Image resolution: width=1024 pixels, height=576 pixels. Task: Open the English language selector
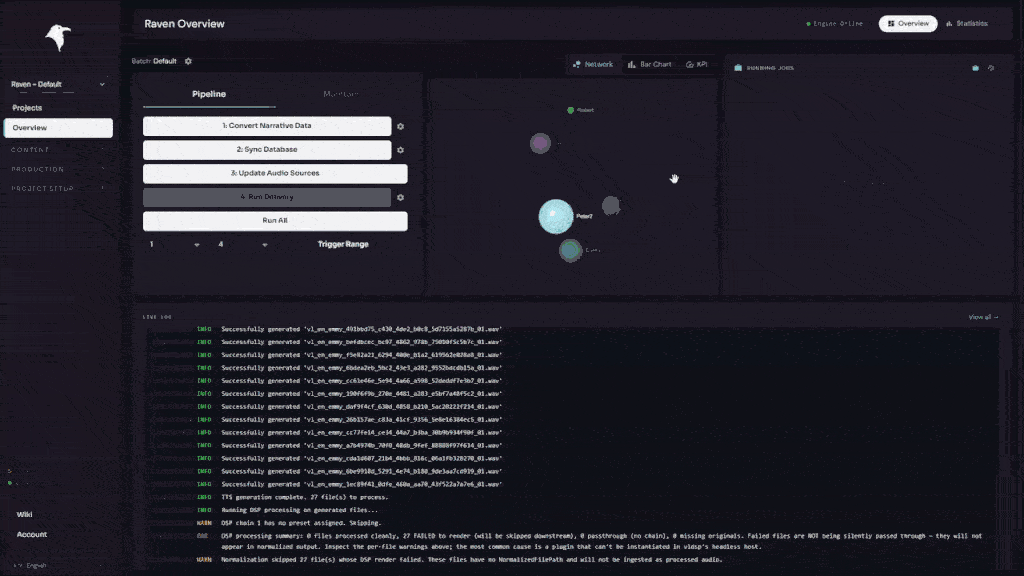point(58,566)
